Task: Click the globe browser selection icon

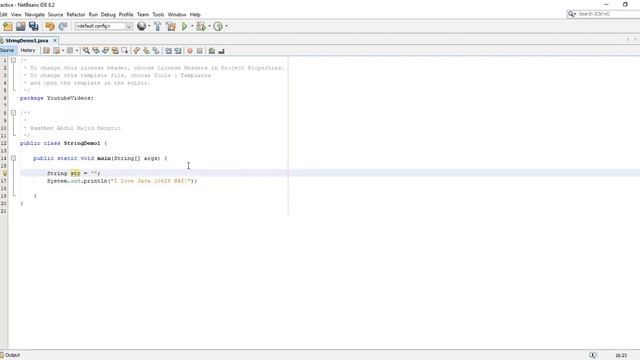Action: (x=141, y=26)
